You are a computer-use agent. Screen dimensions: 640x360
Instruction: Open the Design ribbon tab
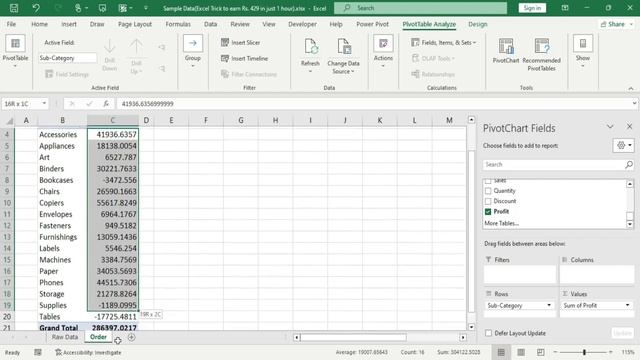[478, 24]
